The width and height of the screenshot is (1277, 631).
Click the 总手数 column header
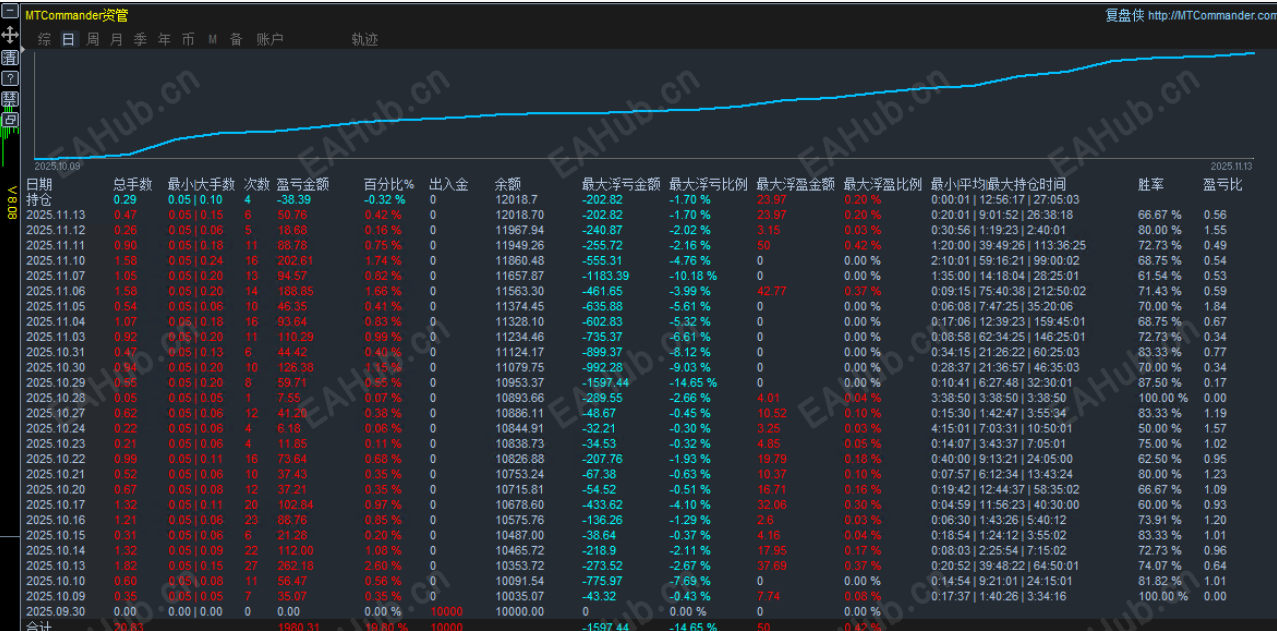click(133, 184)
